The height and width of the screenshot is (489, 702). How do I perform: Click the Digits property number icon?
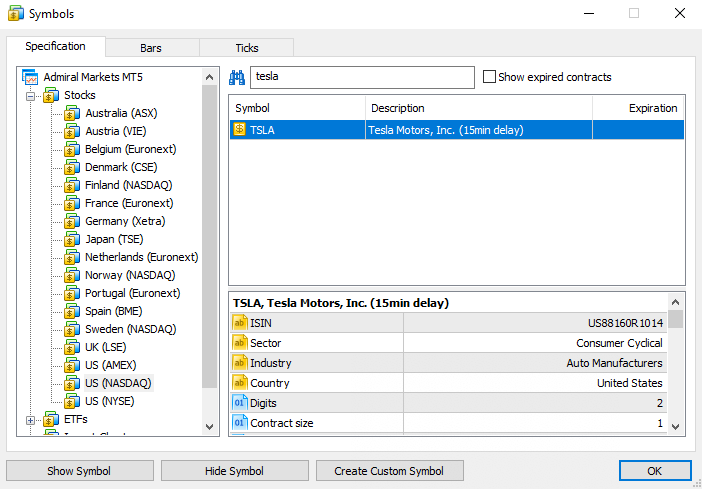(240, 402)
